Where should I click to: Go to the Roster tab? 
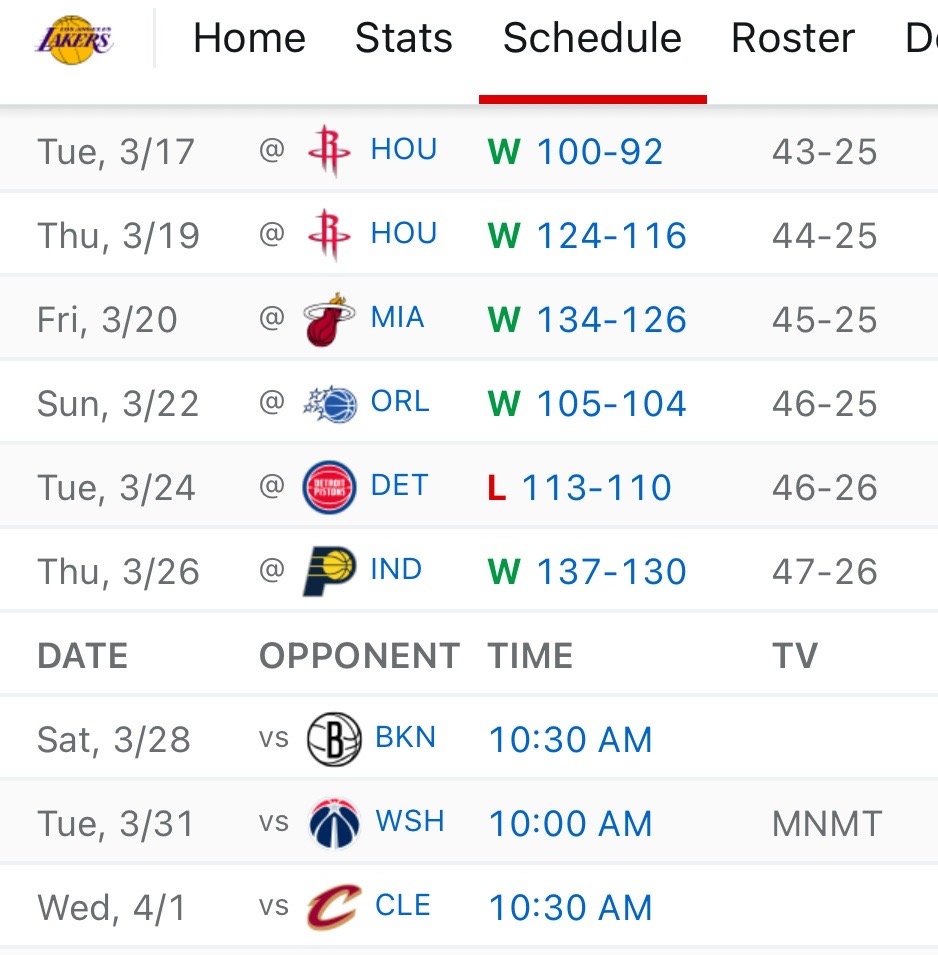(x=793, y=39)
